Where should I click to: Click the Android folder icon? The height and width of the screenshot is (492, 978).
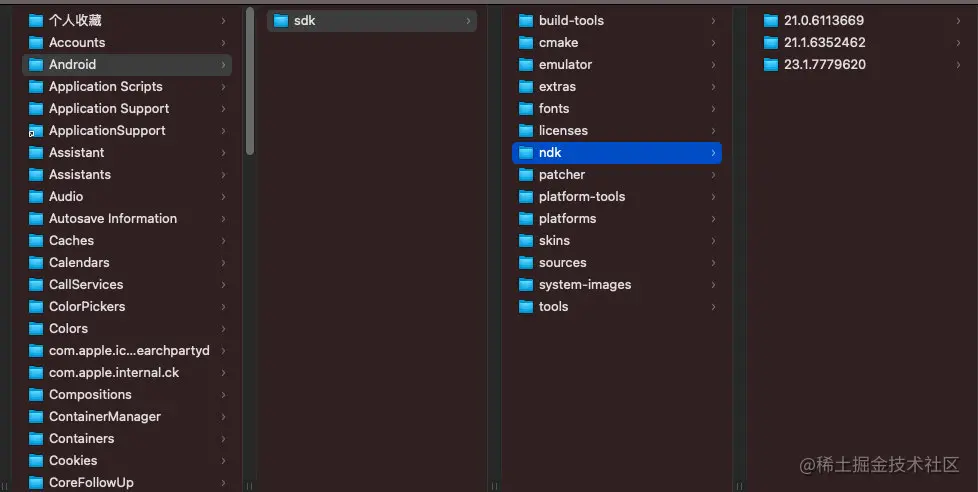36,65
